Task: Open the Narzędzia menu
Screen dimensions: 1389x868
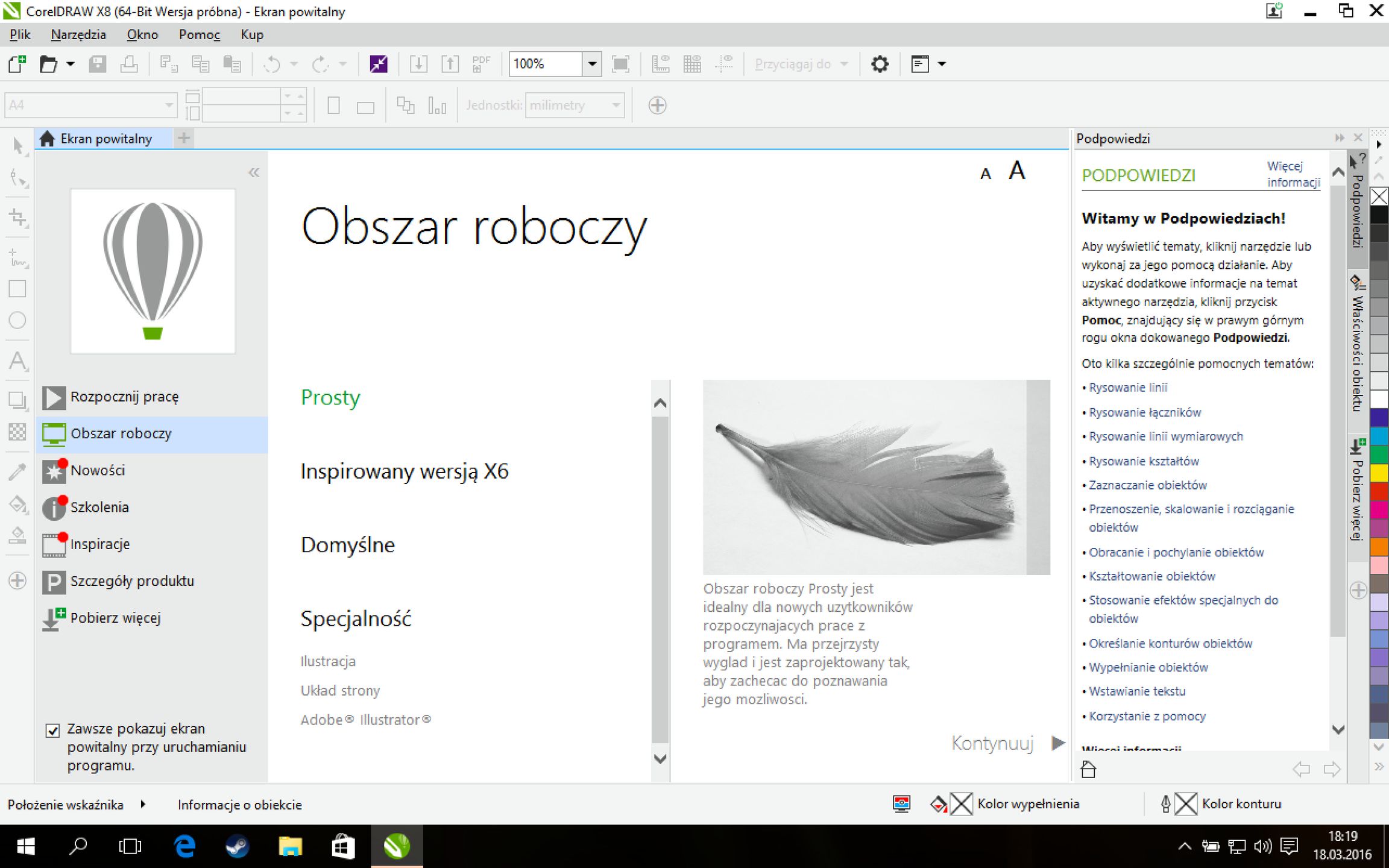Action: 78,34
